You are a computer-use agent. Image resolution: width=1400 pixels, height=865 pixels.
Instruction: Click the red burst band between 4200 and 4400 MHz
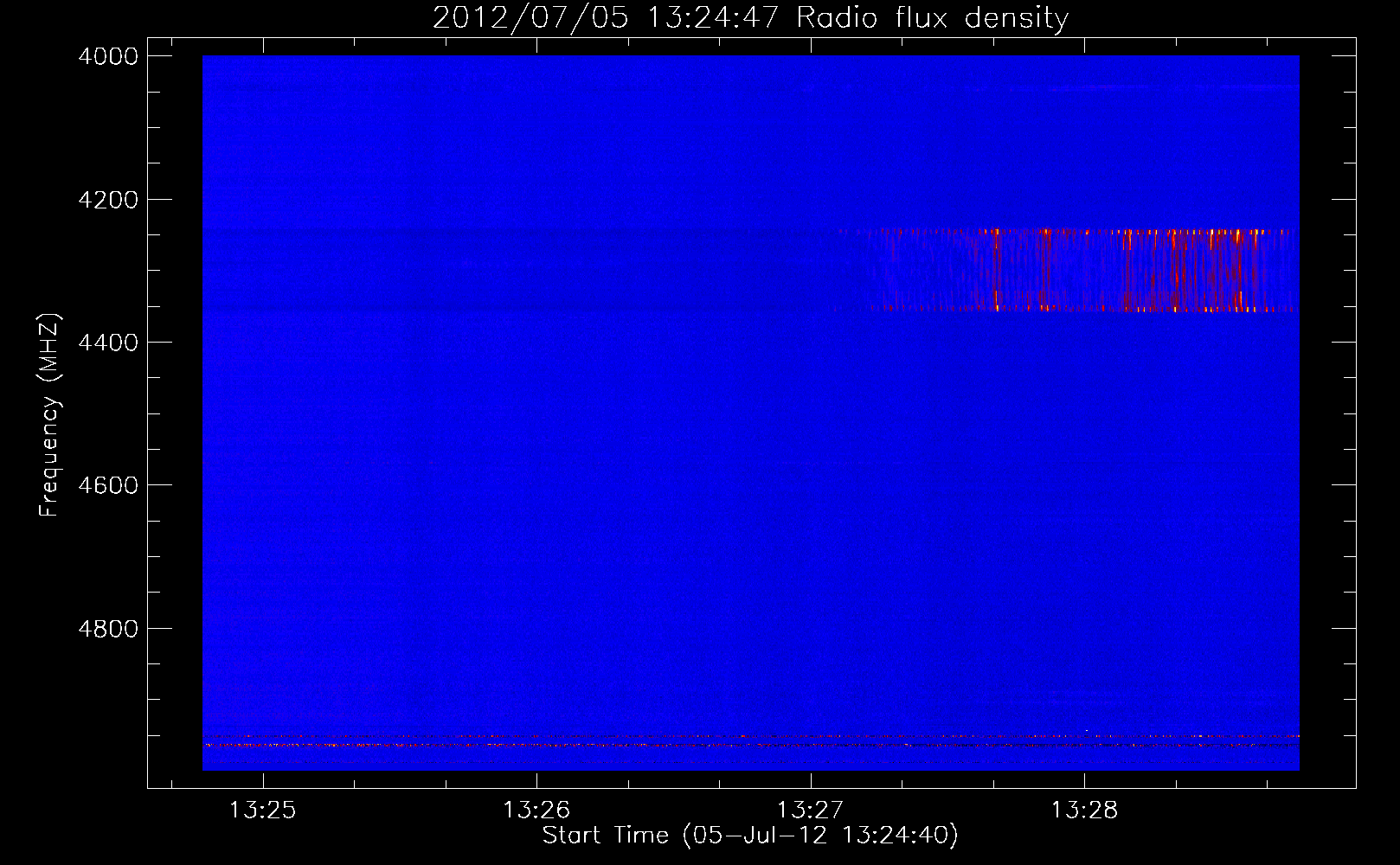(x=1066, y=270)
